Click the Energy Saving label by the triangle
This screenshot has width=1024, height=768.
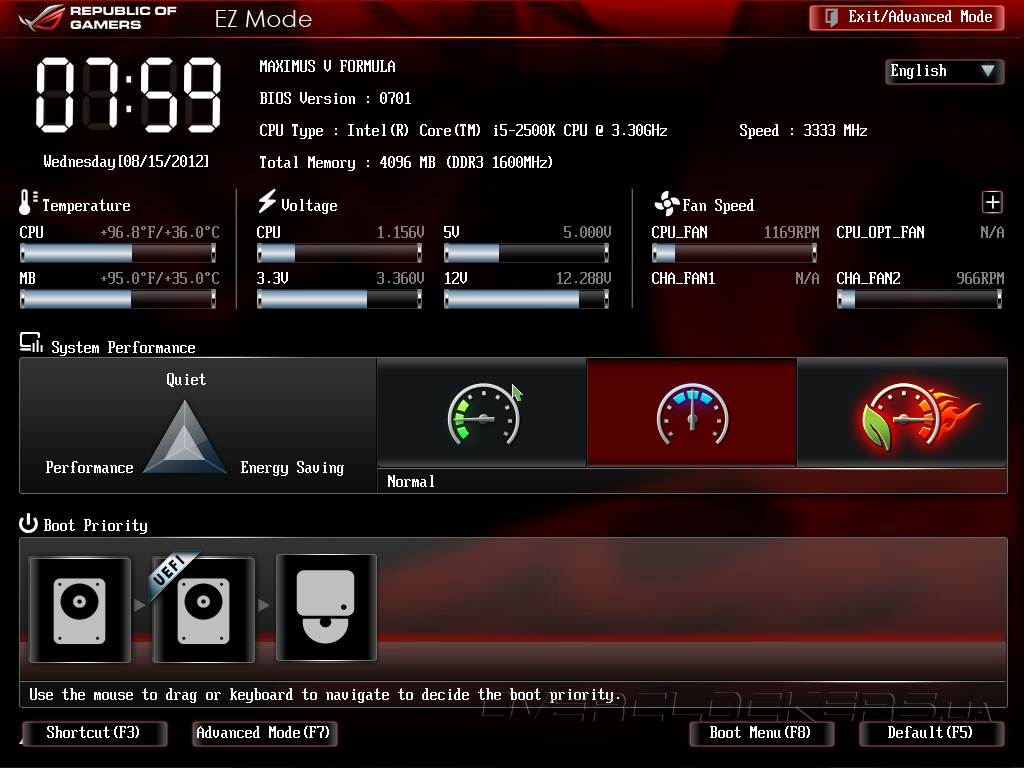pyautogui.click(x=292, y=468)
